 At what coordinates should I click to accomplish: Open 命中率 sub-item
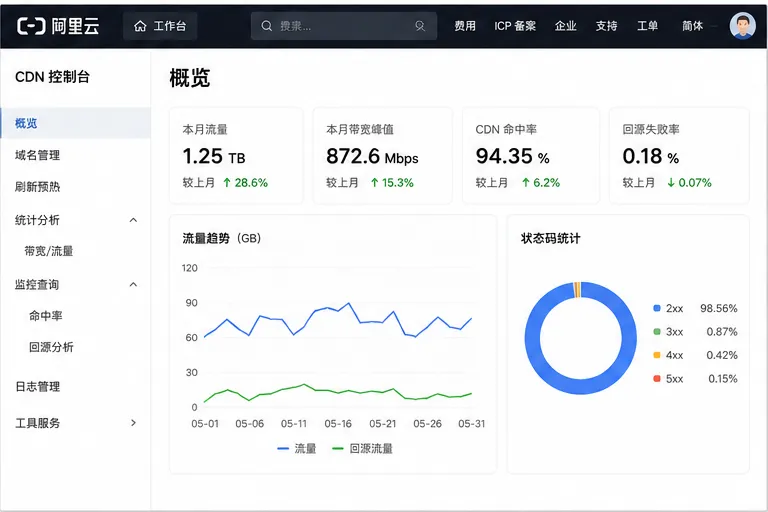[46, 316]
